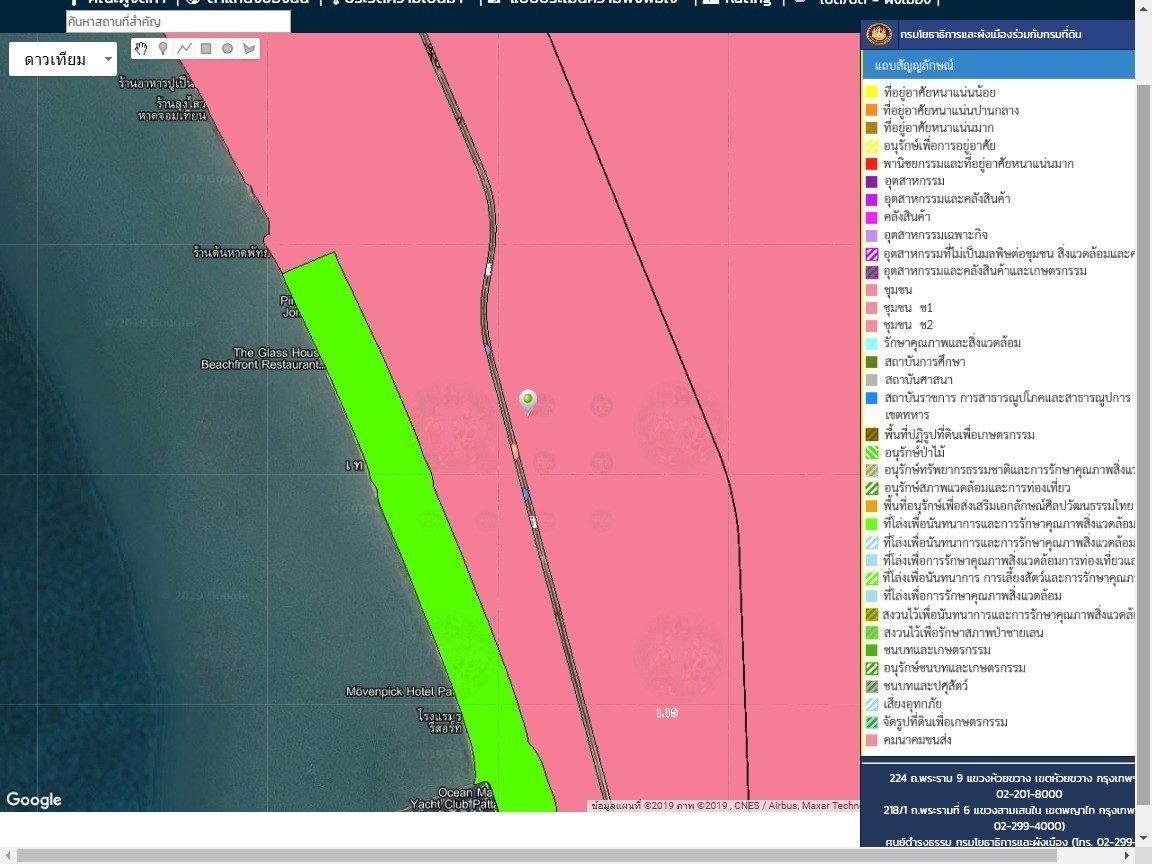The image size is (1152, 864).
Task: Click the cyan รักษาคุณภาพและสิ่งแวดล้อม swatch
Action: coord(871,343)
